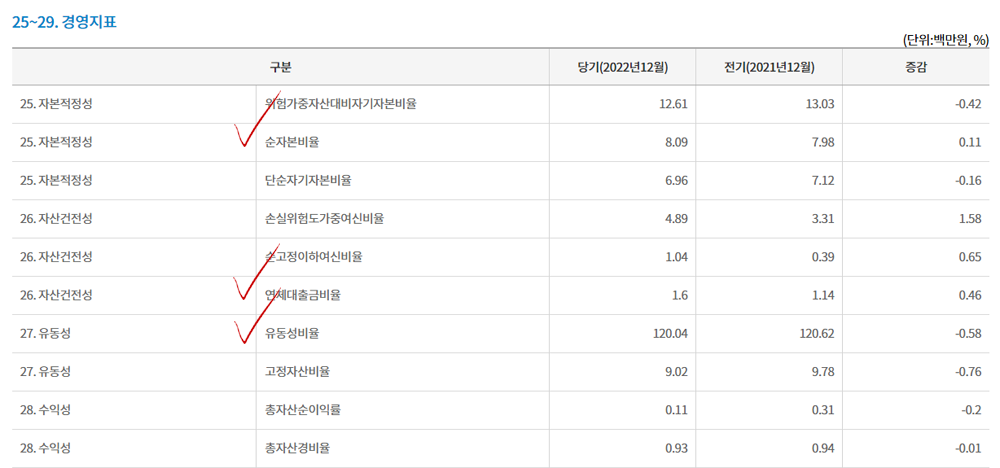Select the 위험가중자산대비자기자본비율 row label
1000x468 pixels.
pos(341,104)
